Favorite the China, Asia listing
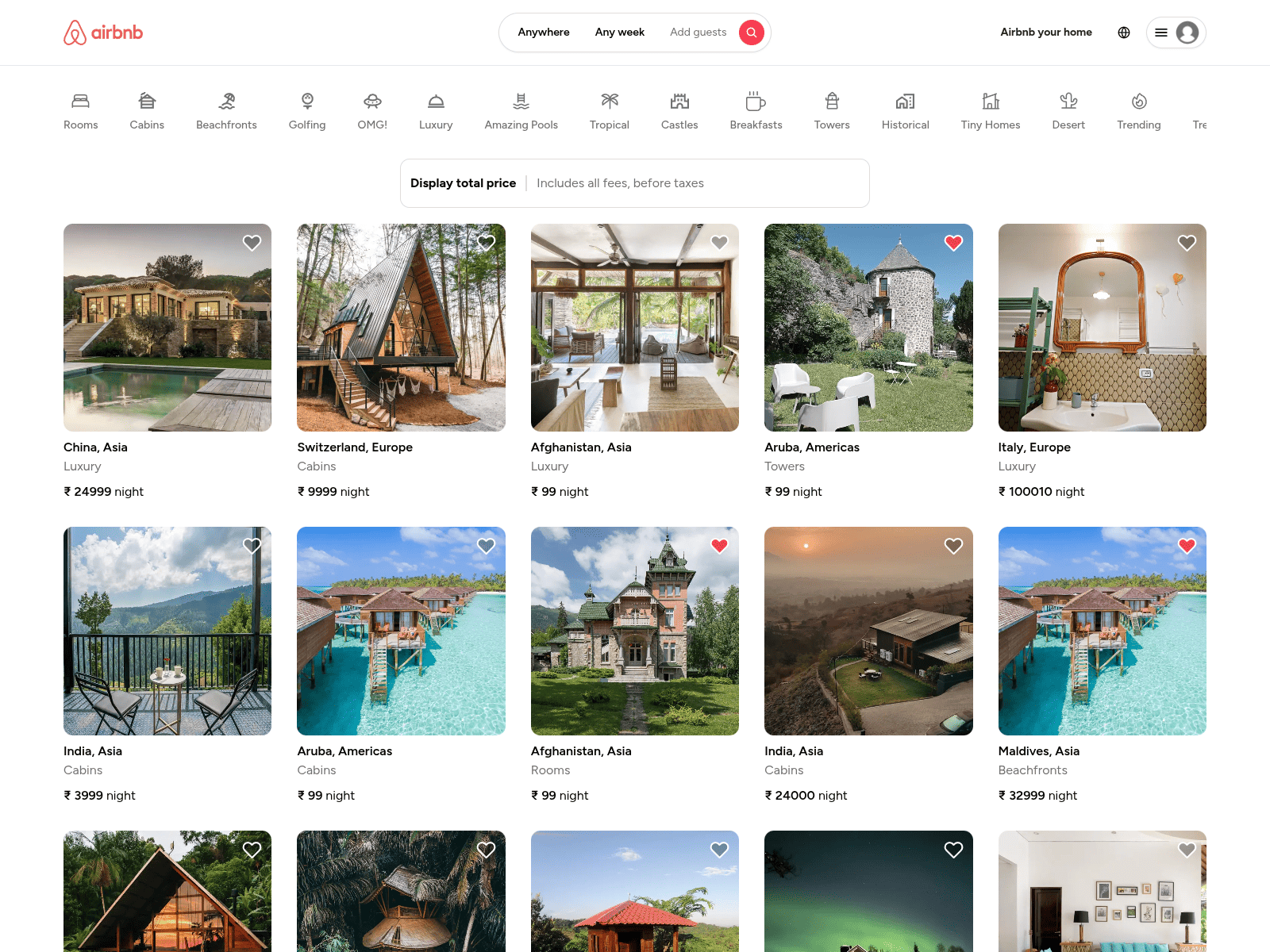The width and height of the screenshot is (1270, 952). [252, 243]
